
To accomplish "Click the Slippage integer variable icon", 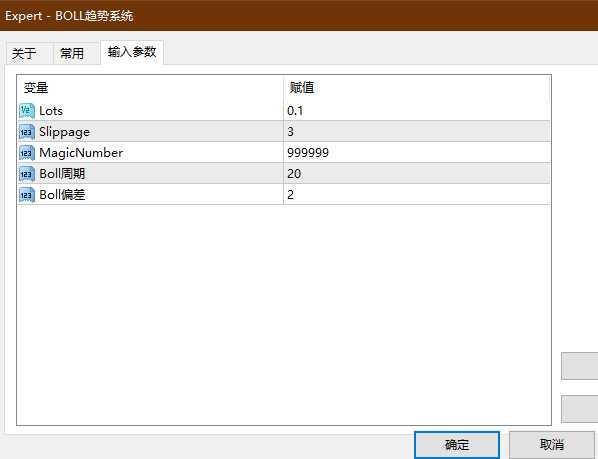I will coord(27,132).
